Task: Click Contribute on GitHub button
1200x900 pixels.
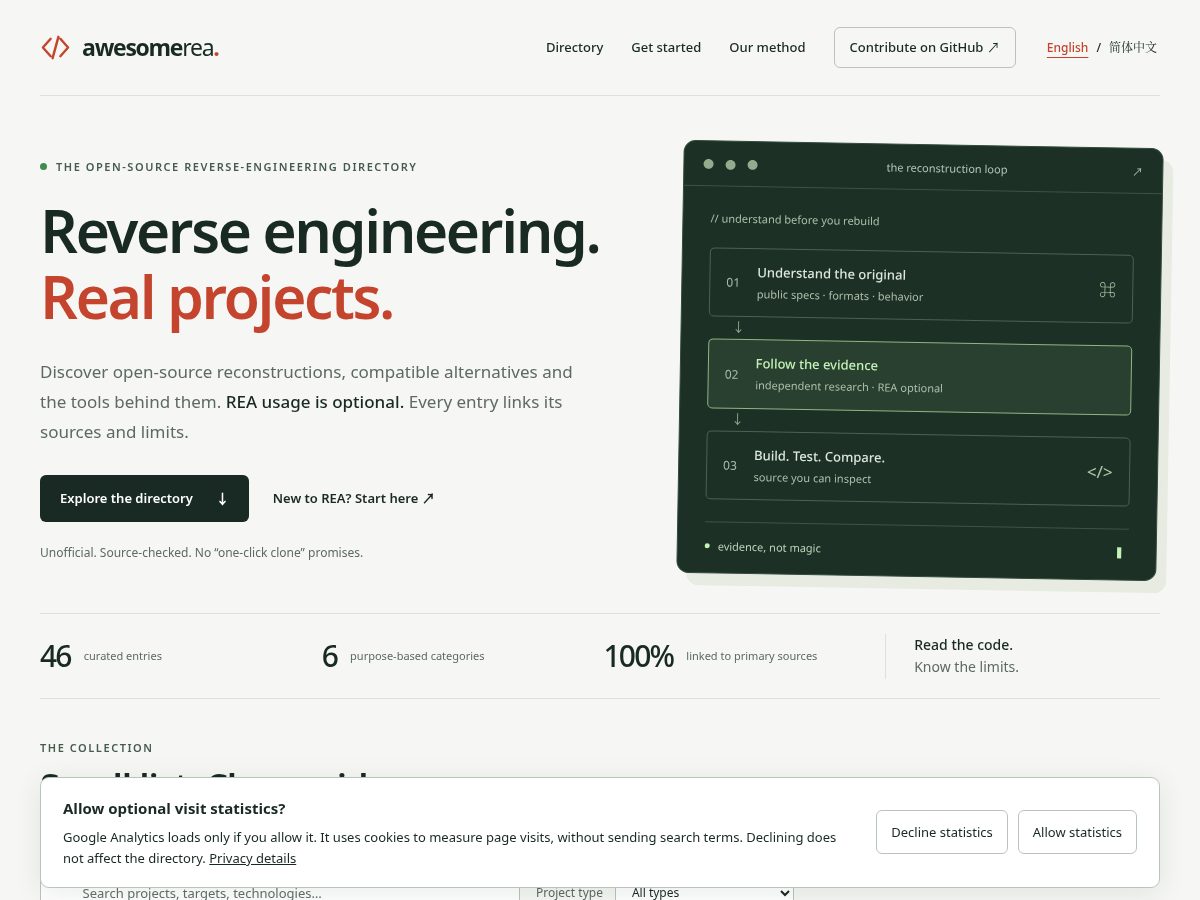Action: pos(924,47)
